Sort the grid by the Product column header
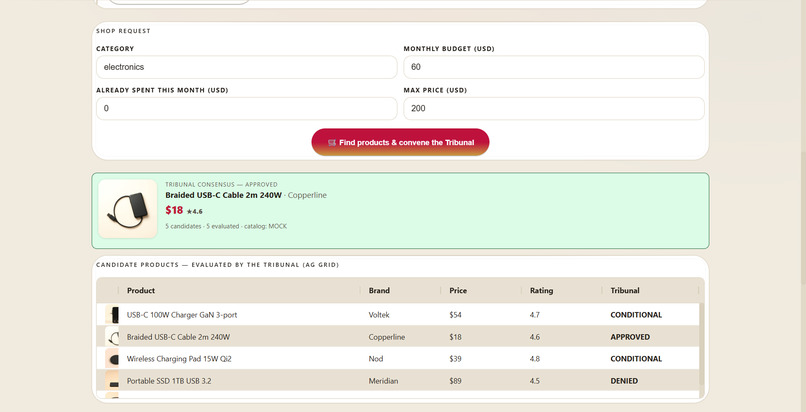806x412 pixels. pos(141,290)
